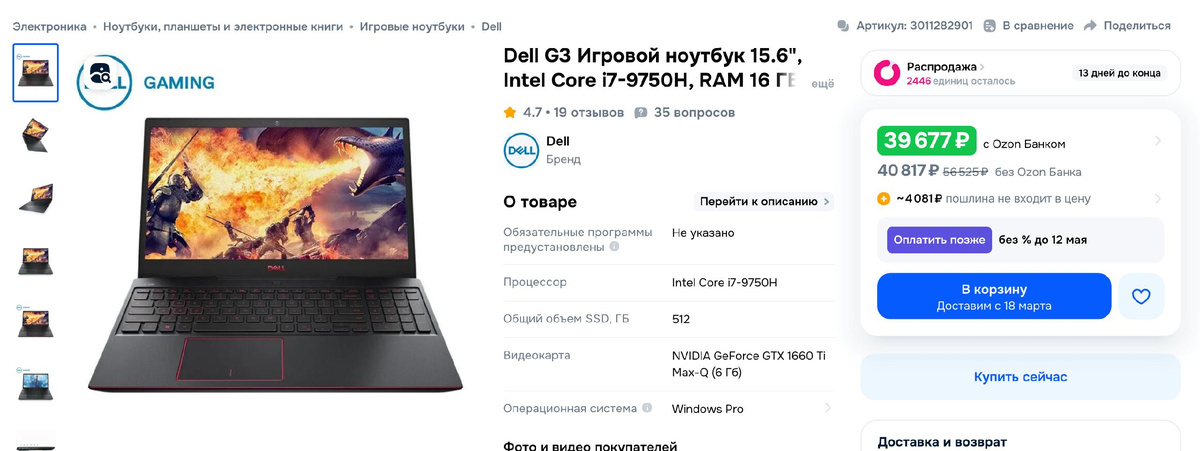The width and height of the screenshot is (1200, 451).
Task: Select the second laptop thumbnail
Action: [x=36, y=135]
